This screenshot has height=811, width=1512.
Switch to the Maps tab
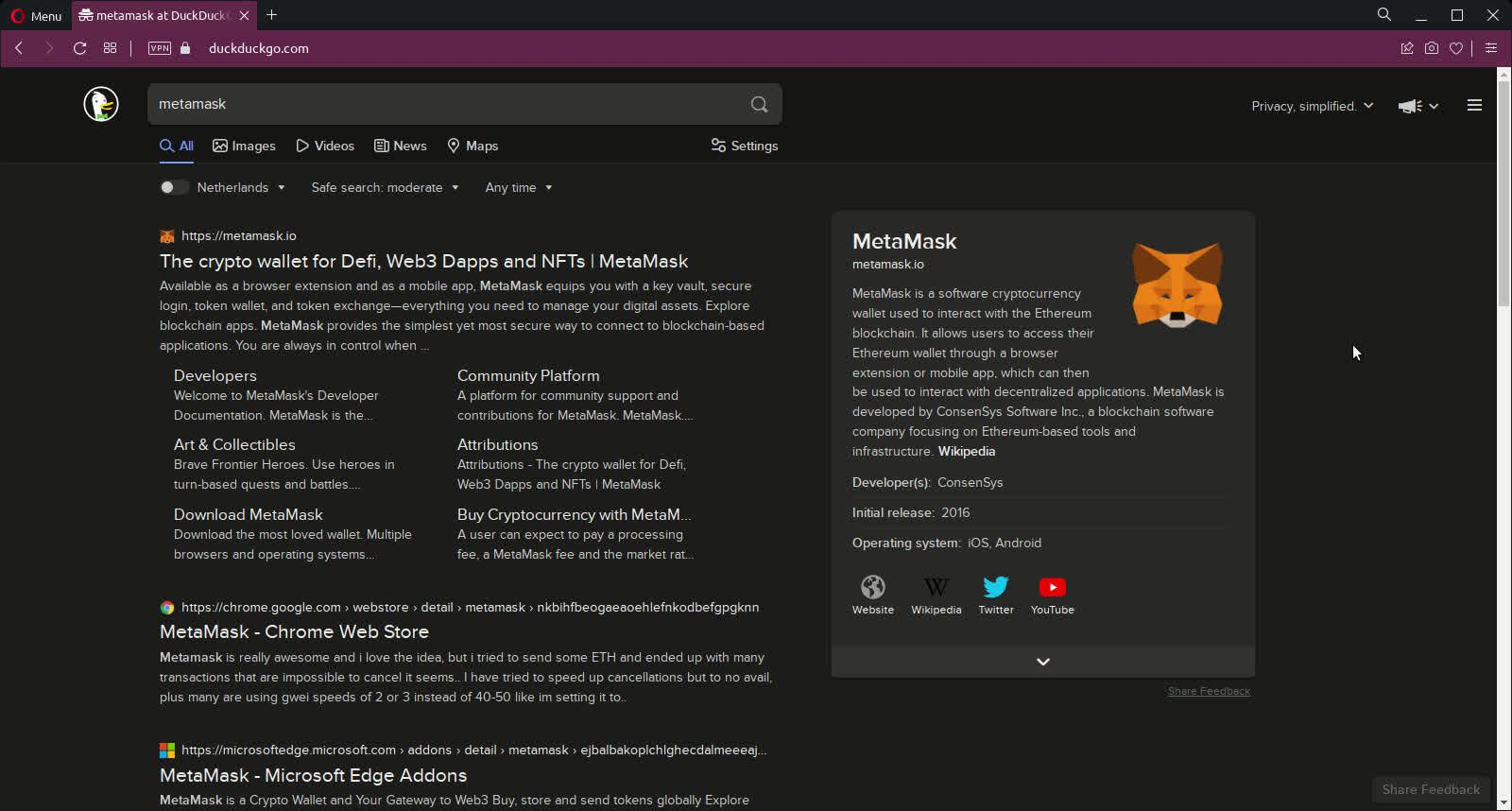click(472, 146)
